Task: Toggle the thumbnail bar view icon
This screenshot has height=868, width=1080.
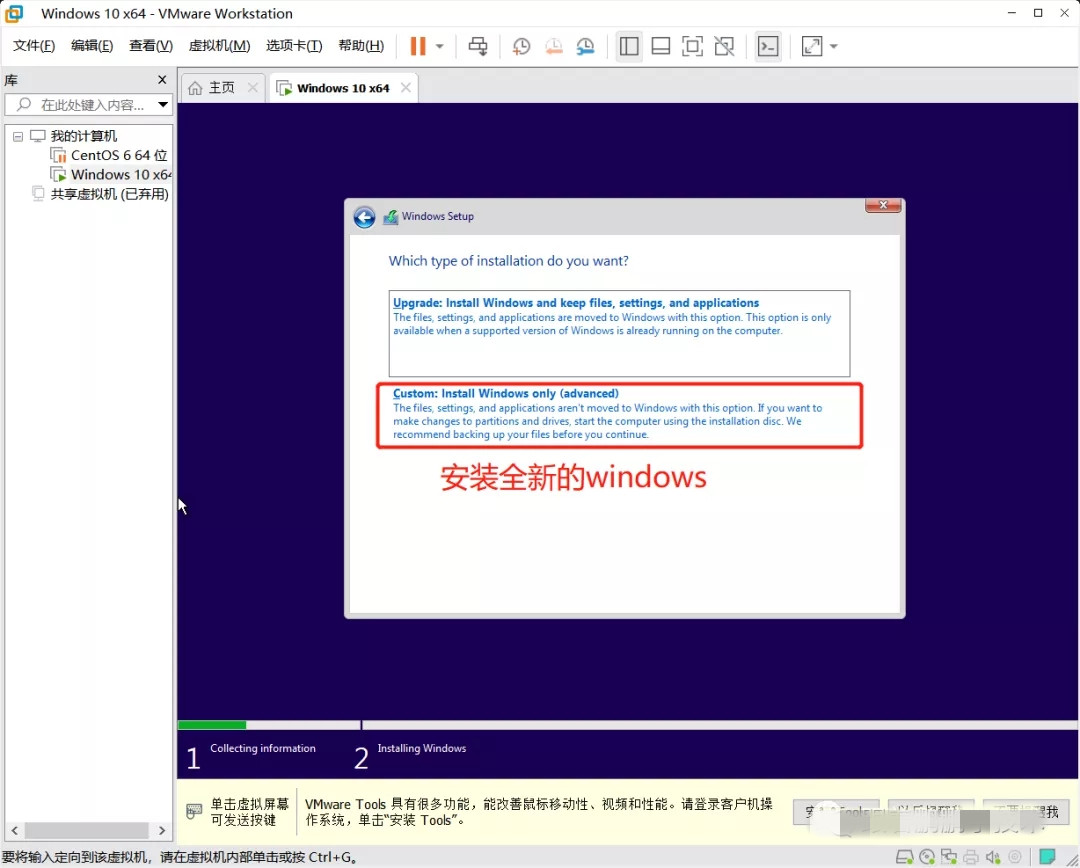Action: point(660,46)
